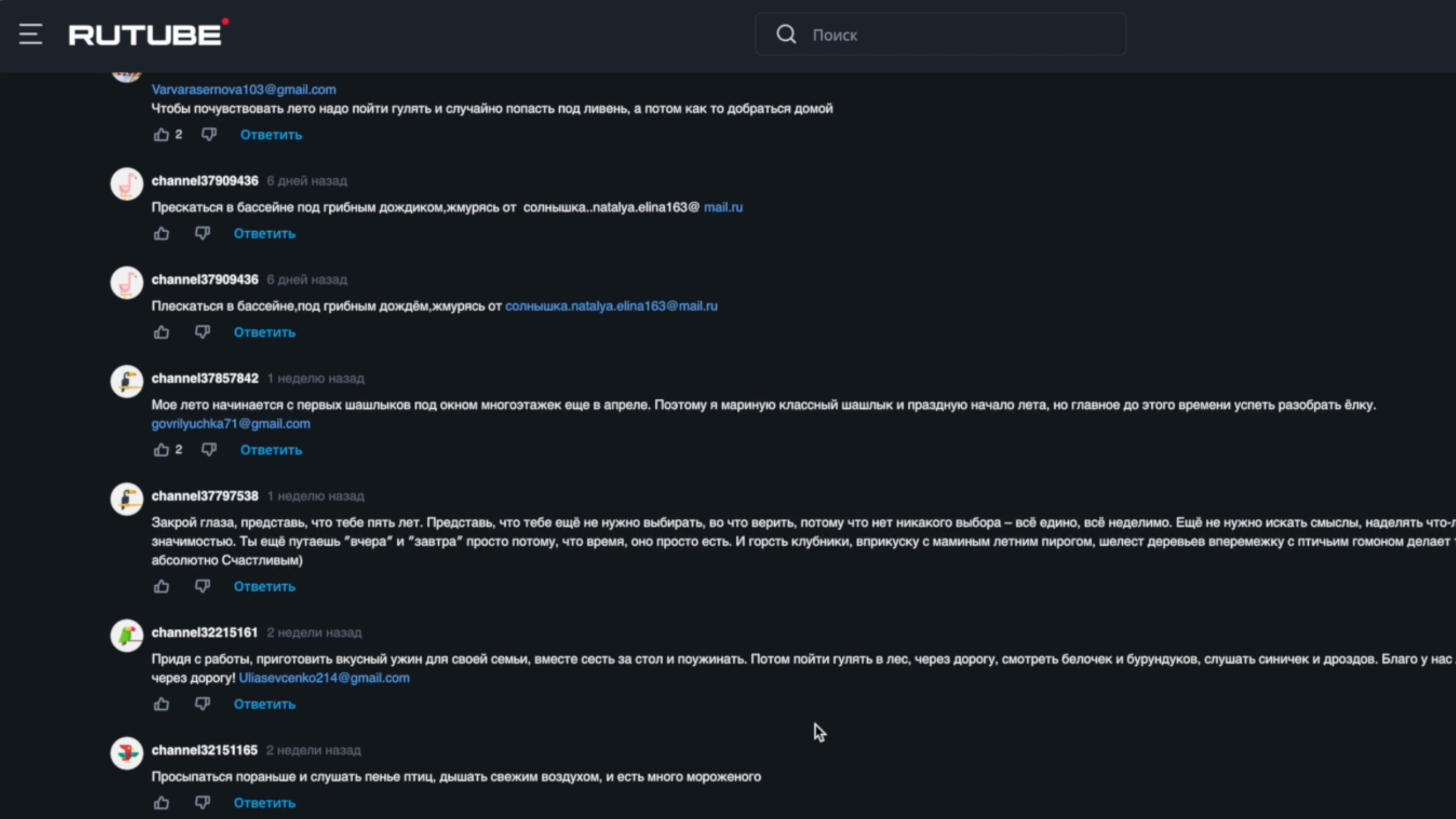Open the hamburger menu next to the RUTUBE logo

(x=31, y=34)
